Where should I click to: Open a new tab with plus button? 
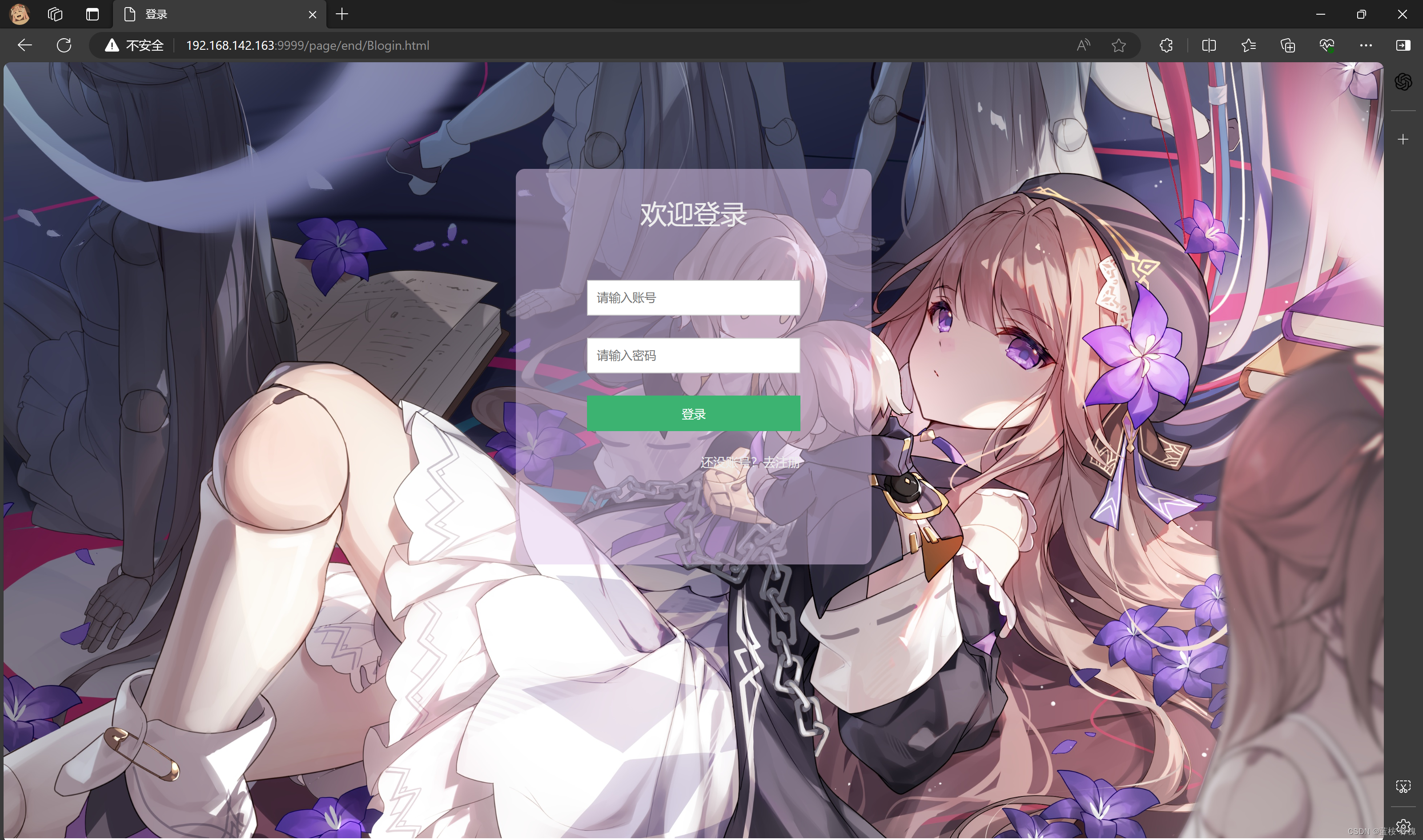pos(342,14)
